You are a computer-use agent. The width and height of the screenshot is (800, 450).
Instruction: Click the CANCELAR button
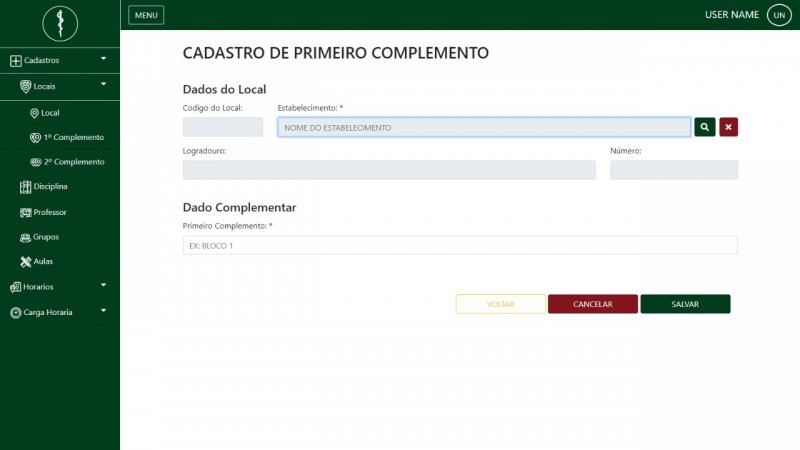click(592, 304)
